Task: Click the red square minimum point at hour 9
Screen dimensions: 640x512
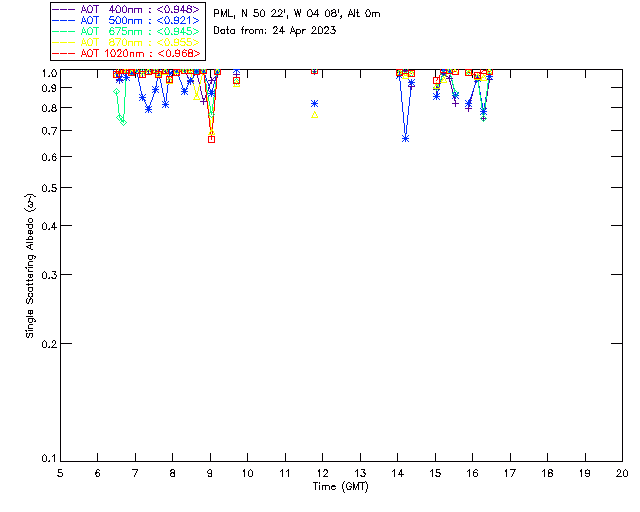Action: 211,140
